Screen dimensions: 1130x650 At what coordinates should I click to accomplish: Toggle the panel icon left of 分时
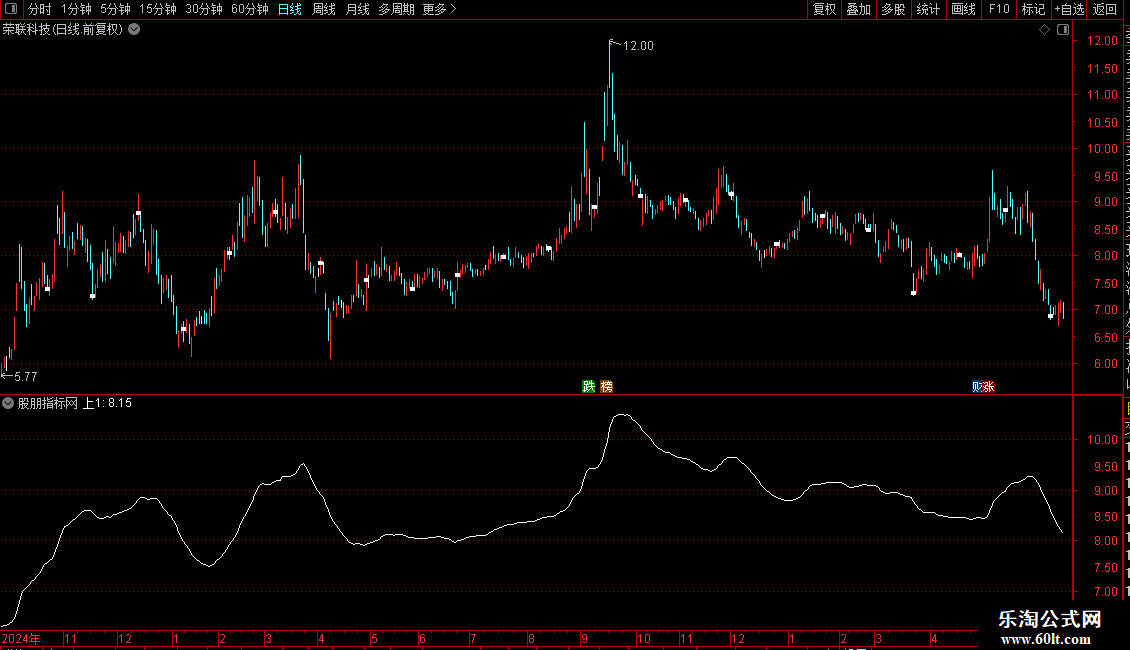[x=11, y=9]
